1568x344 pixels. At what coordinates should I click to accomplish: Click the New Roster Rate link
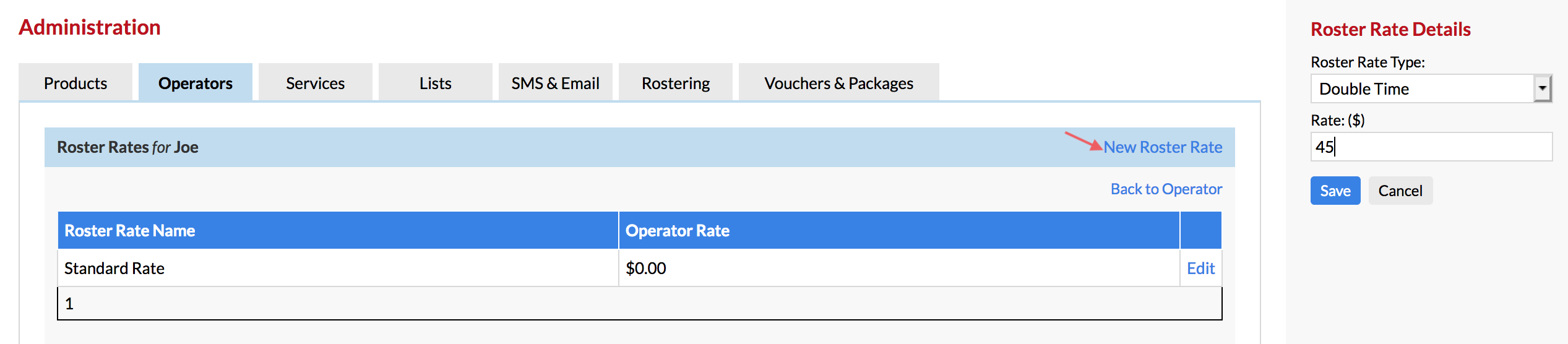pyautogui.click(x=1163, y=147)
